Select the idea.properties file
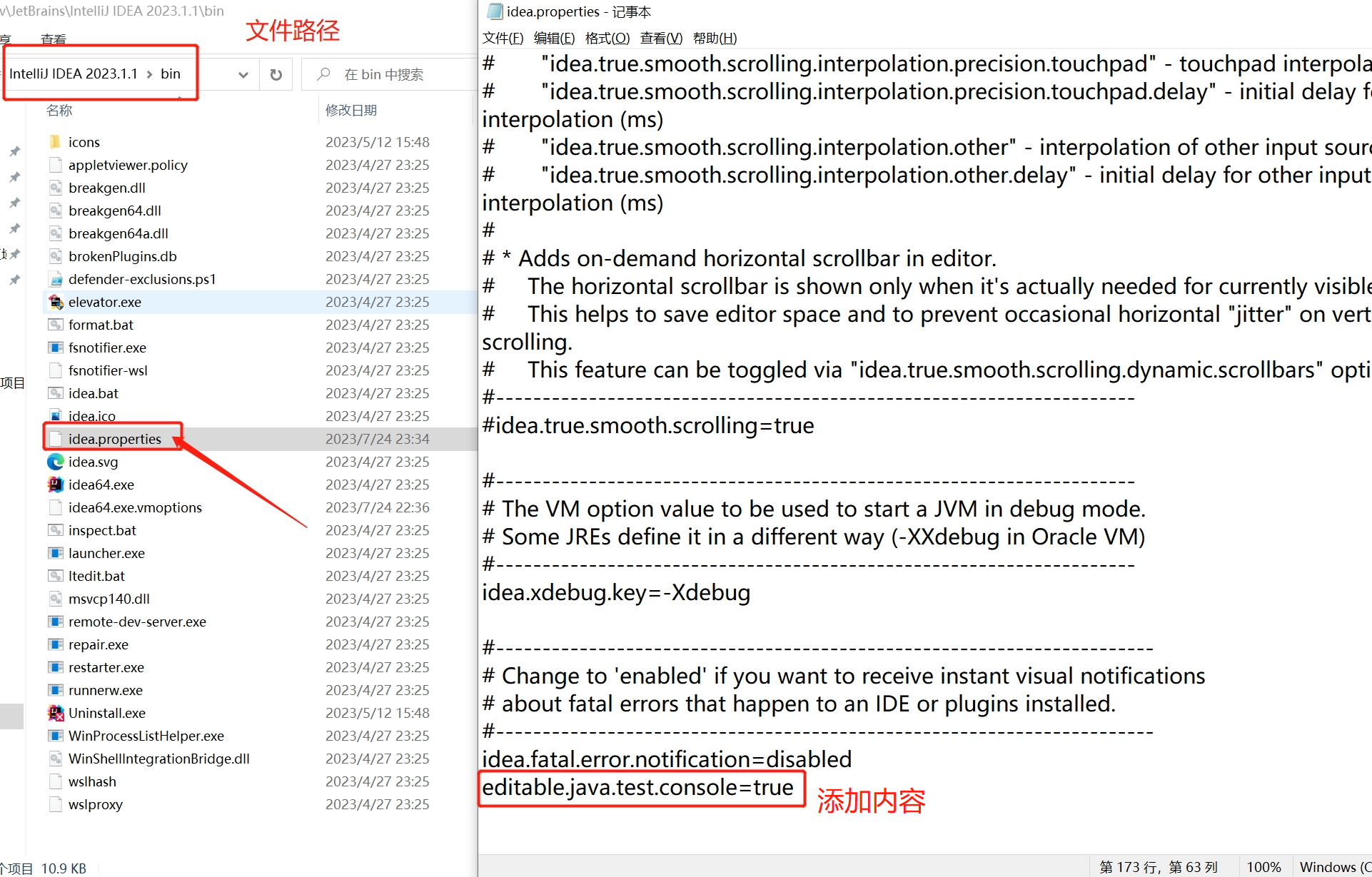The image size is (1372, 877). [115, 439]
